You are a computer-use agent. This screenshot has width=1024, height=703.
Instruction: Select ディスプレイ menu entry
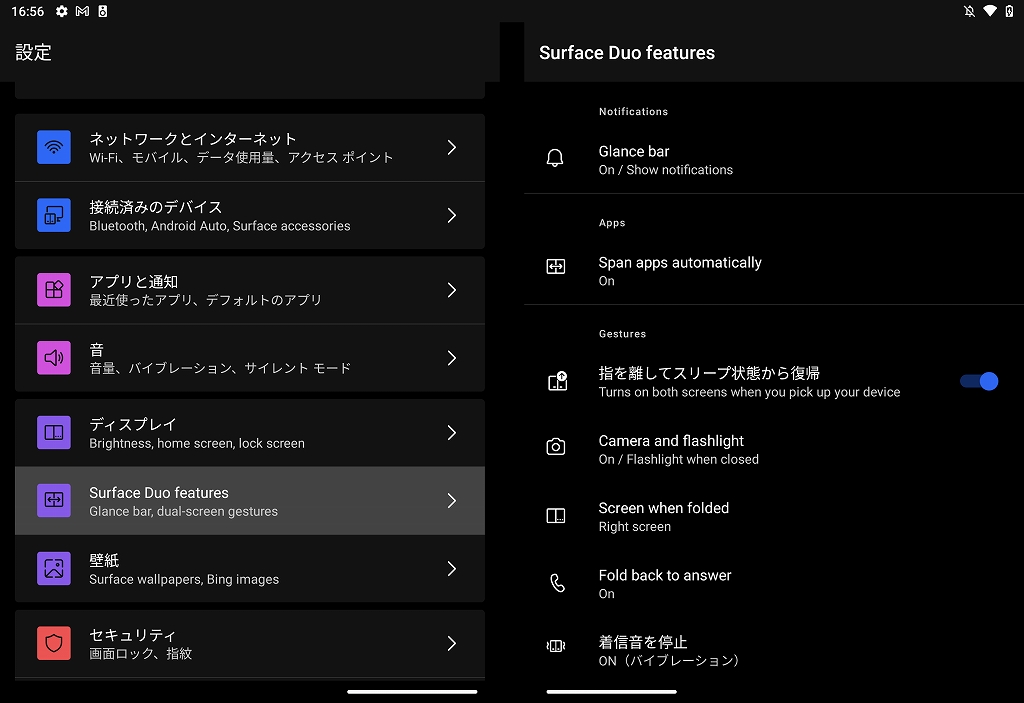[x=249, y=433]
